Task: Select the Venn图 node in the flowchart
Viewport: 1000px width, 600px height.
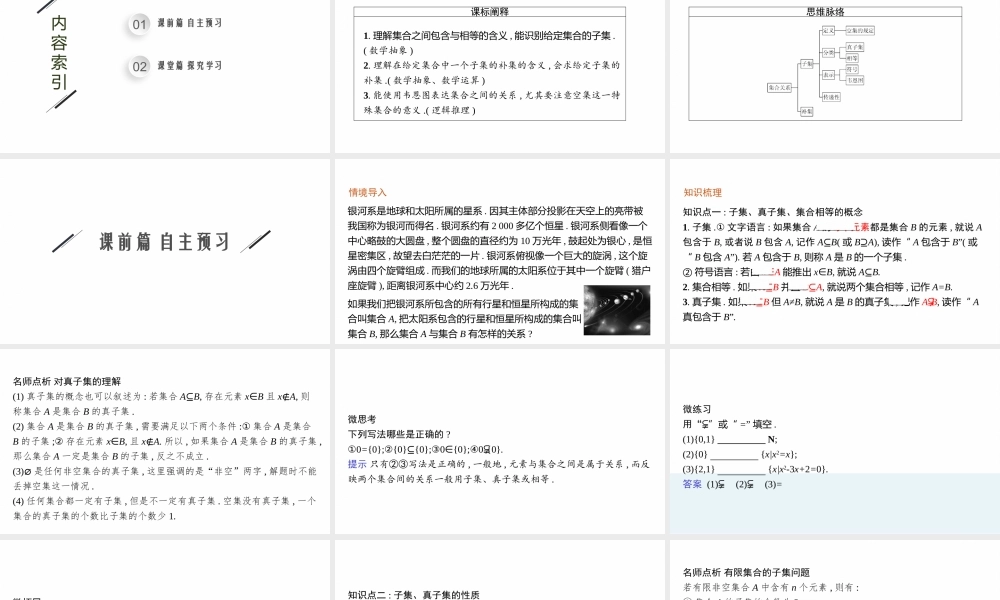Action: [855, 80]
